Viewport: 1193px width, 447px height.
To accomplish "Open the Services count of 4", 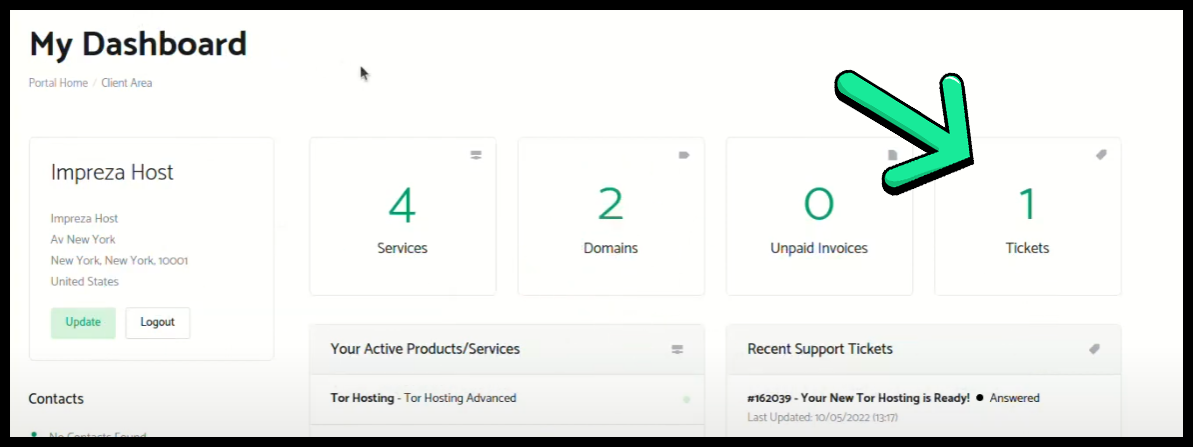I will click(x=402, y=205).
